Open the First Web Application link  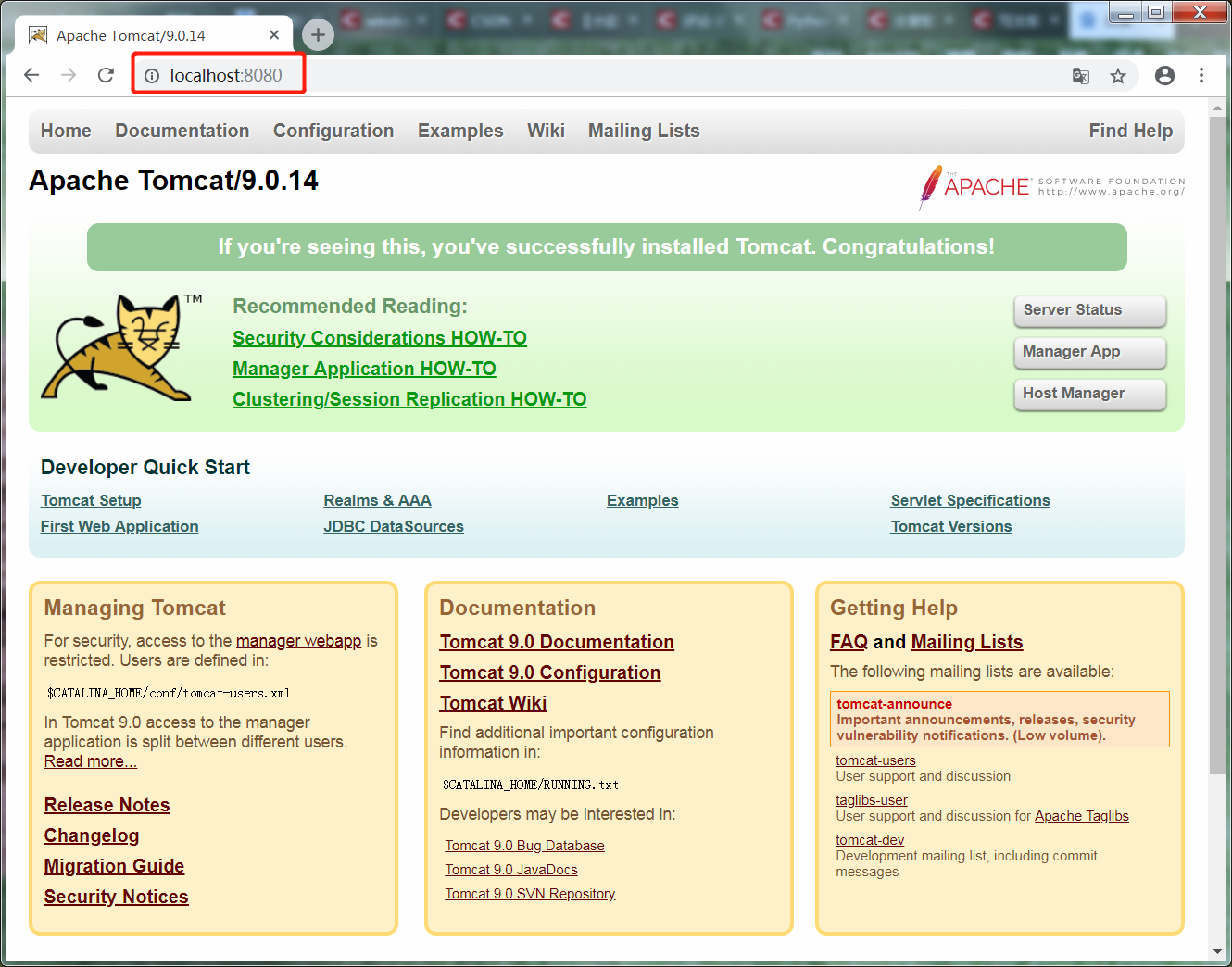coord(119,526)
